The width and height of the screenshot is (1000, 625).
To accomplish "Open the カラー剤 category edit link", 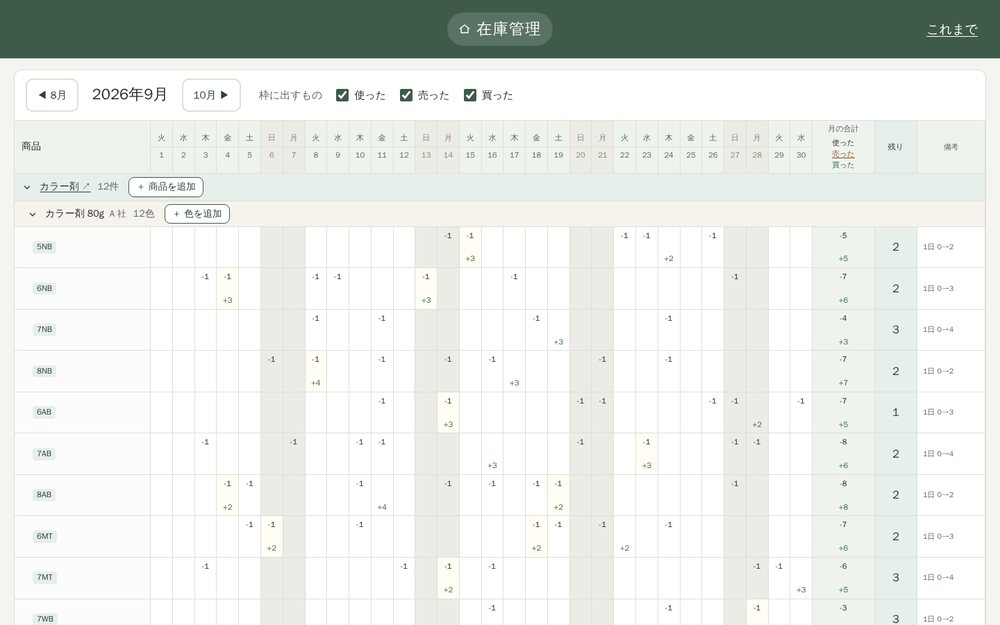I will point(65,187).
